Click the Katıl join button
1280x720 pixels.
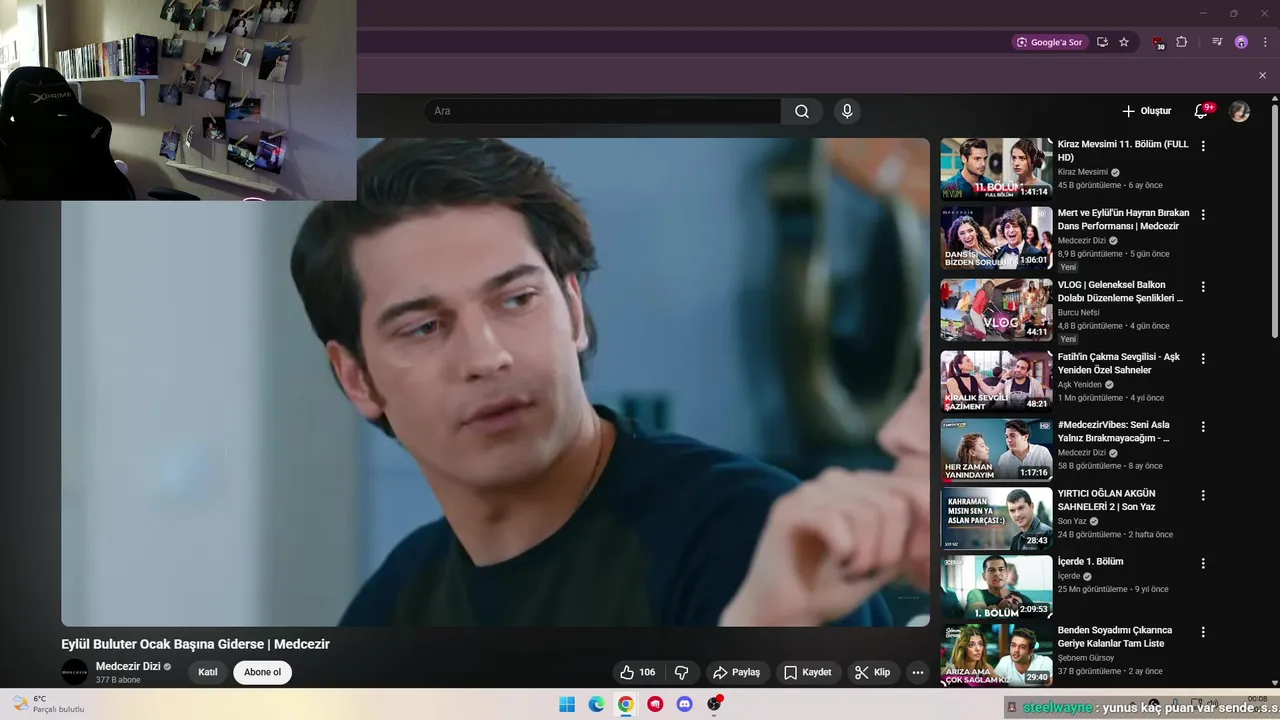[x=208, y=672]
